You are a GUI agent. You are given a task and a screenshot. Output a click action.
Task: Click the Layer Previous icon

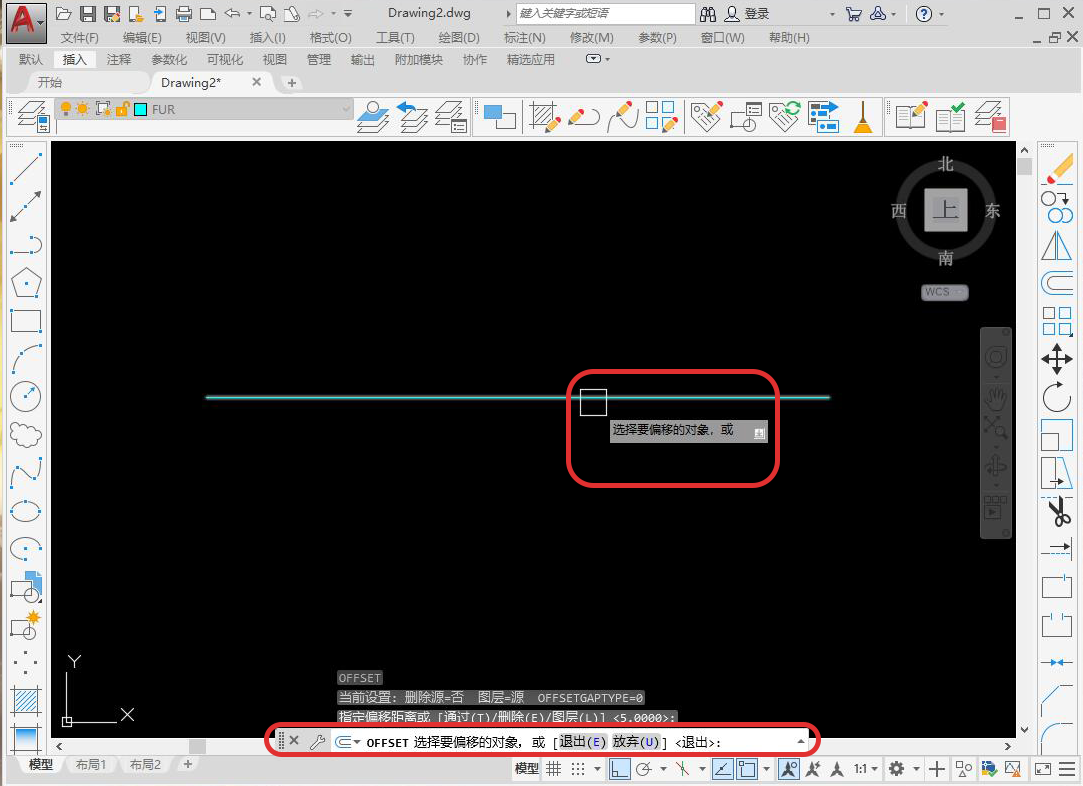click(x=412, y=117)
